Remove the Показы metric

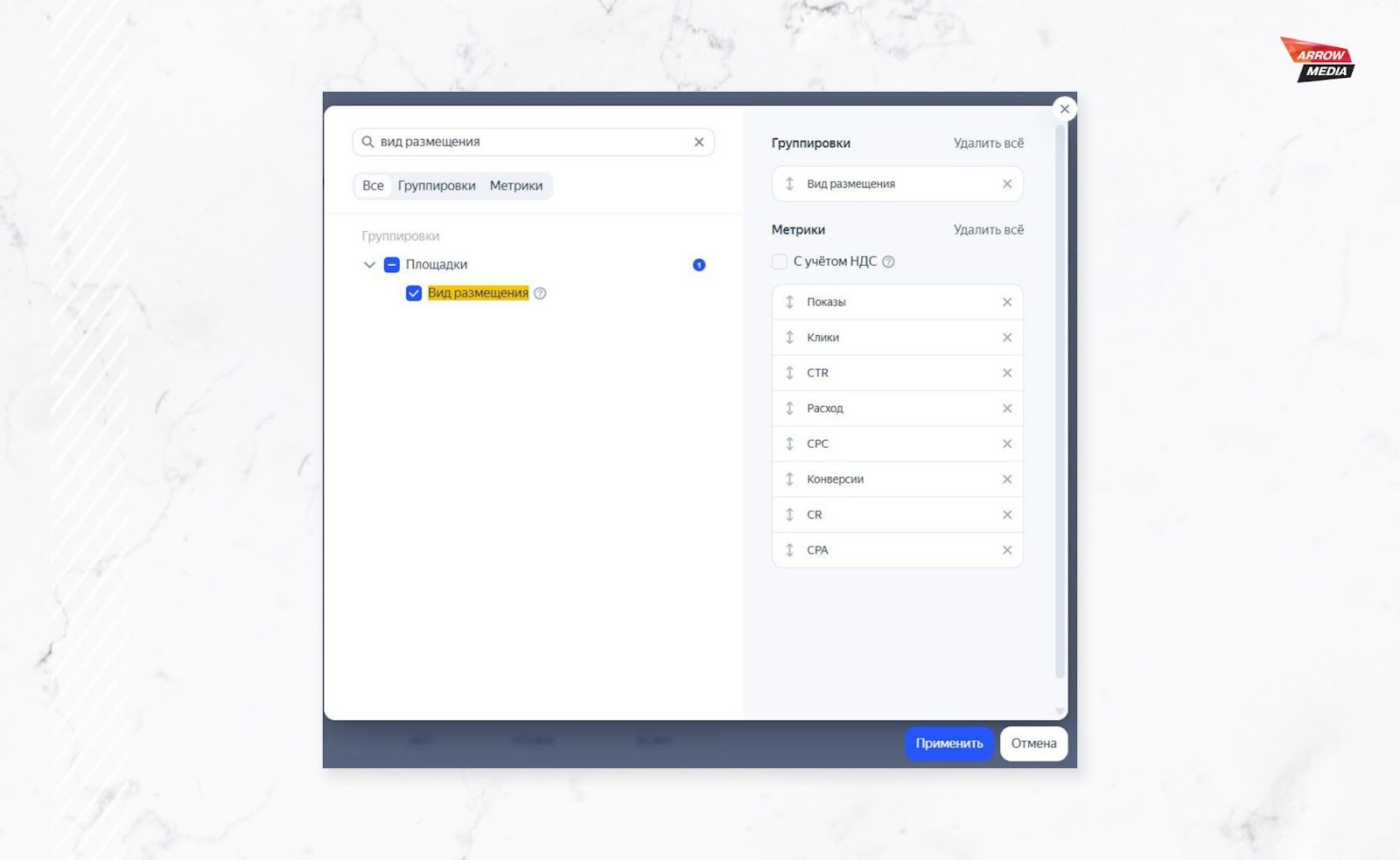1006,302
